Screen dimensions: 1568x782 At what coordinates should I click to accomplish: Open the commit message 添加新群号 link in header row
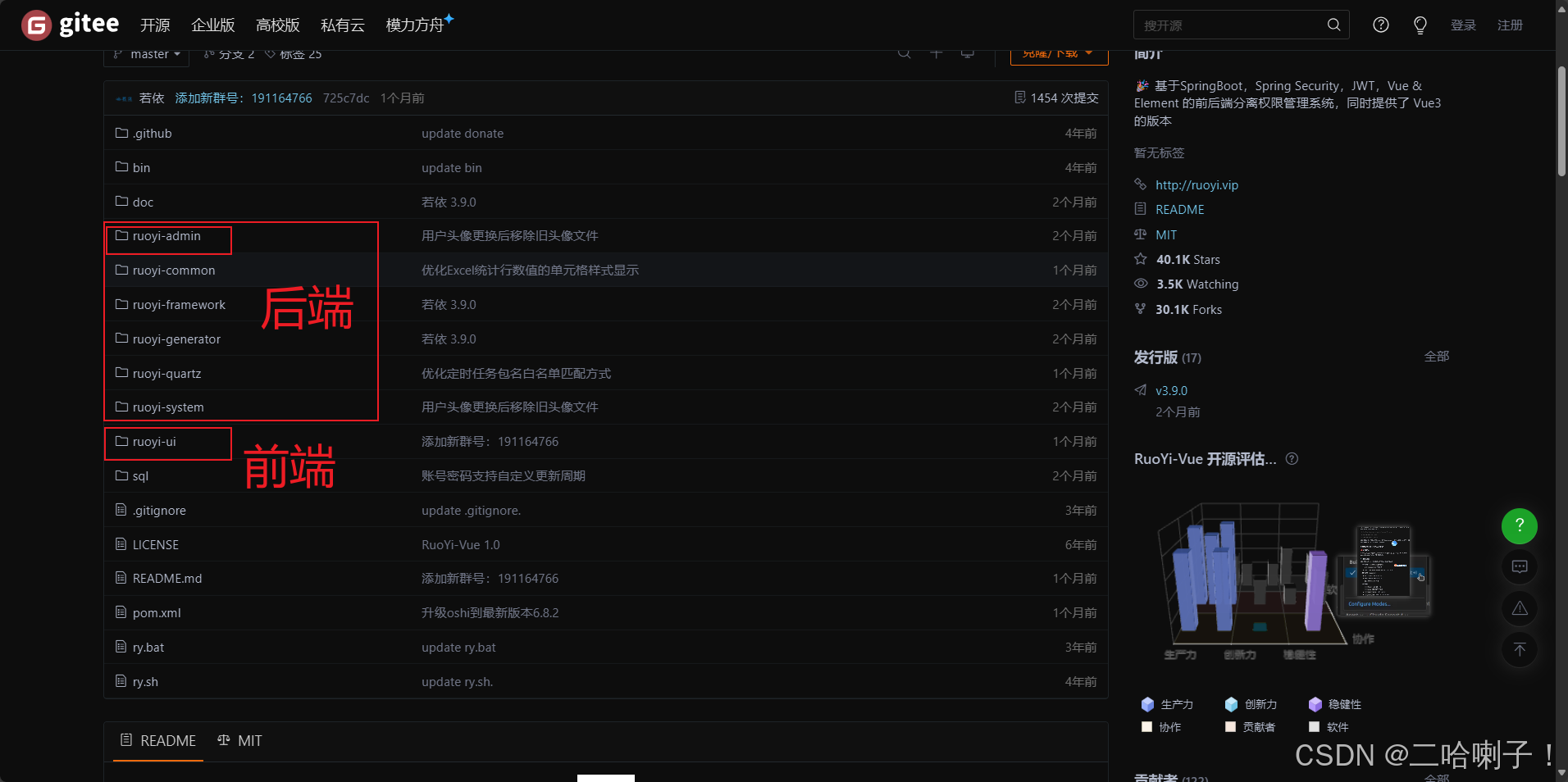(244, 98)
